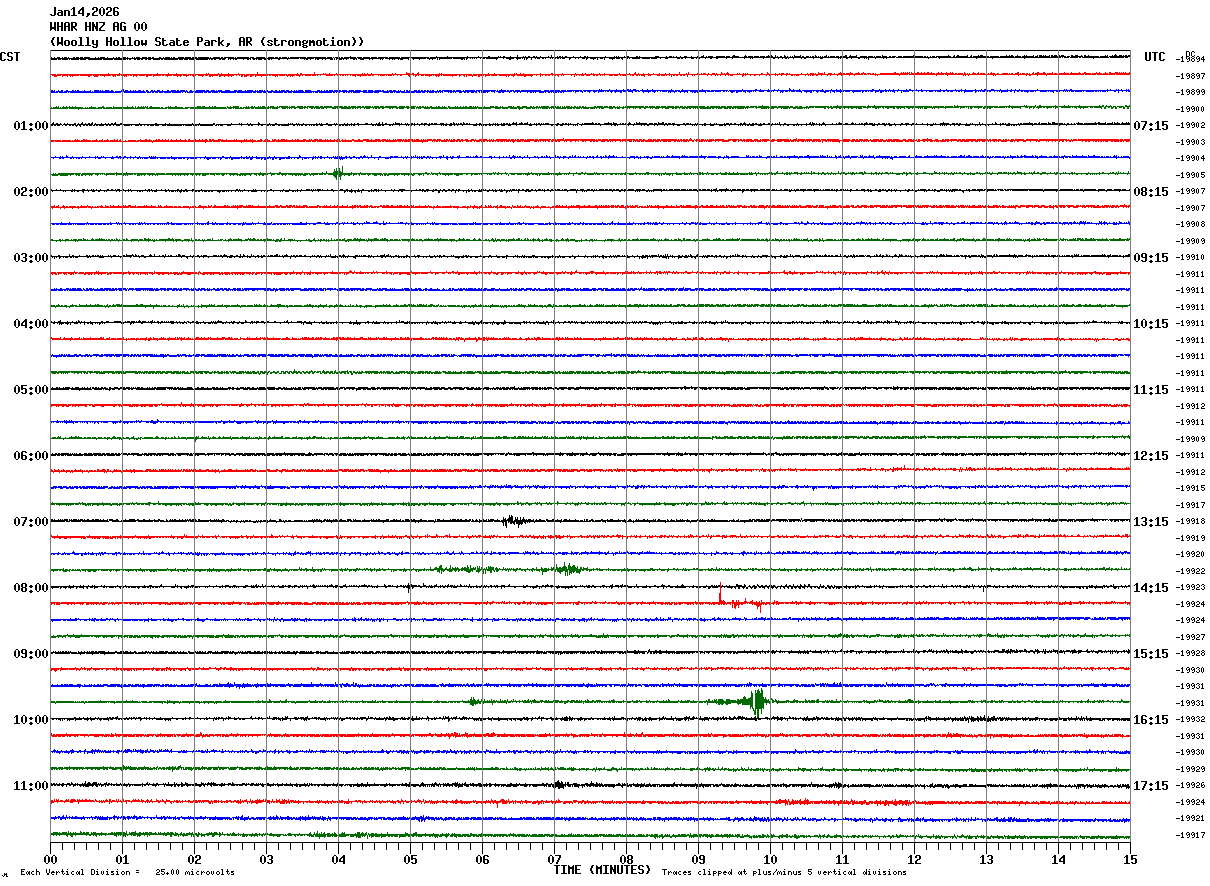Click the 14:15 UTC time label

click(x=1151, y=588)
